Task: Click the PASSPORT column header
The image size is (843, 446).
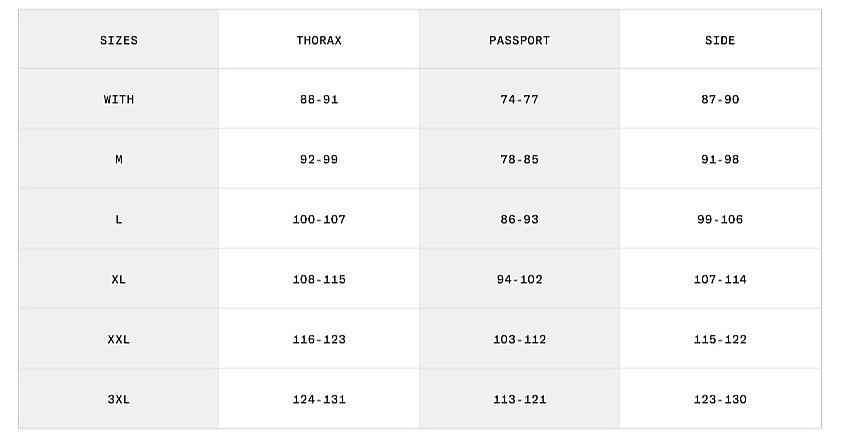Action: point(519,41)
